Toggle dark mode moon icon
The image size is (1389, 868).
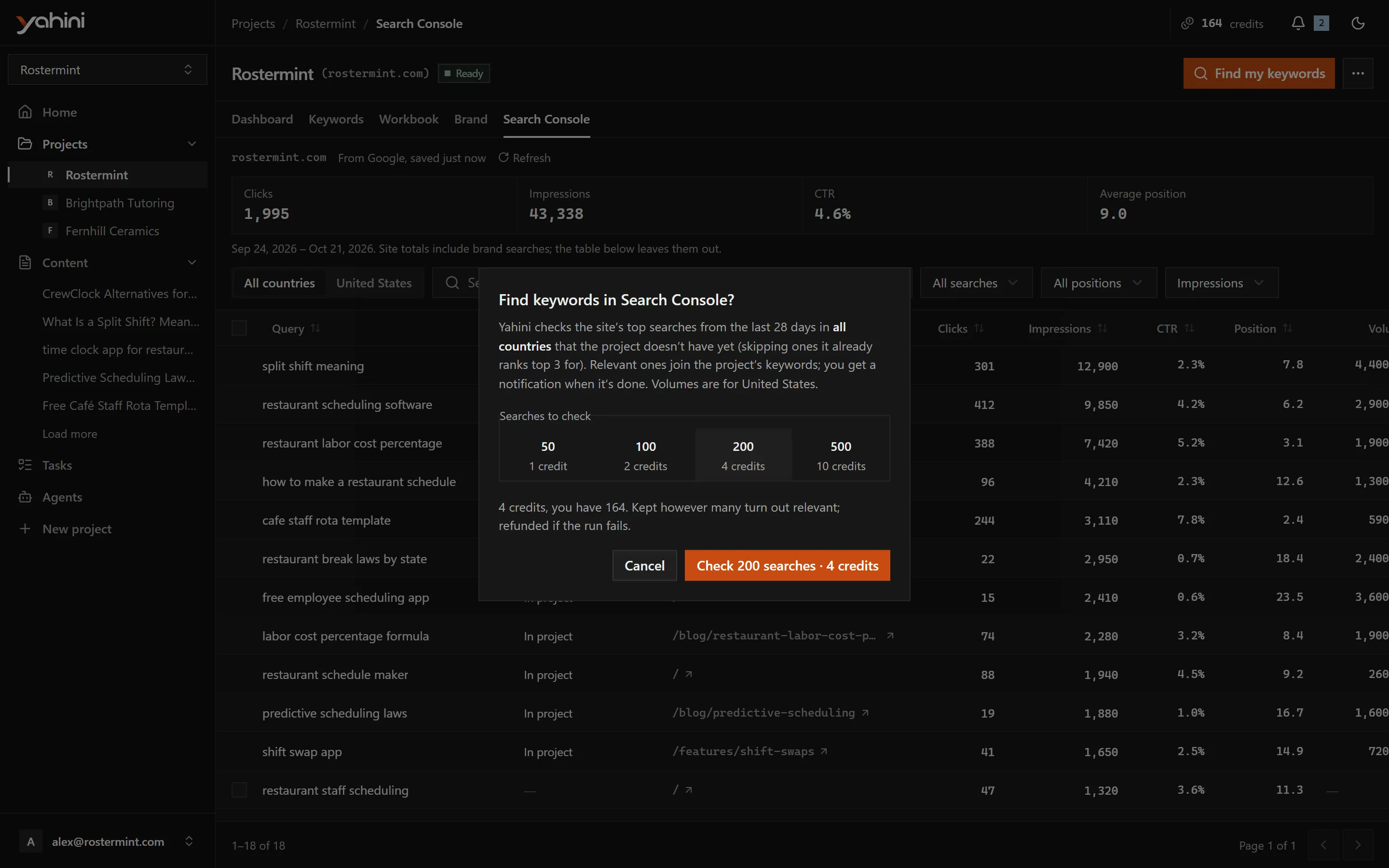(1358, 24)
